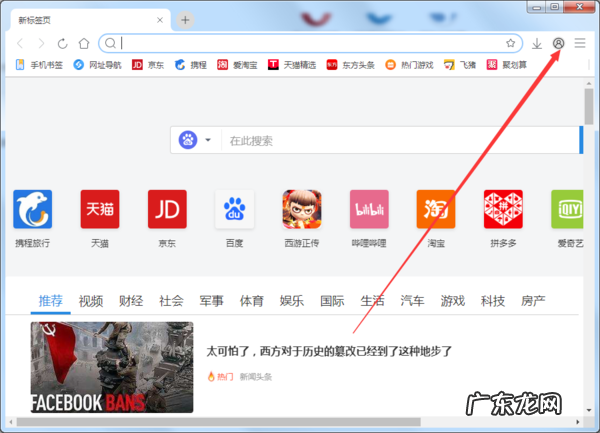Open 携程 in the bookmarks bar
Viewport: 600px width, 433px height.
191,65
